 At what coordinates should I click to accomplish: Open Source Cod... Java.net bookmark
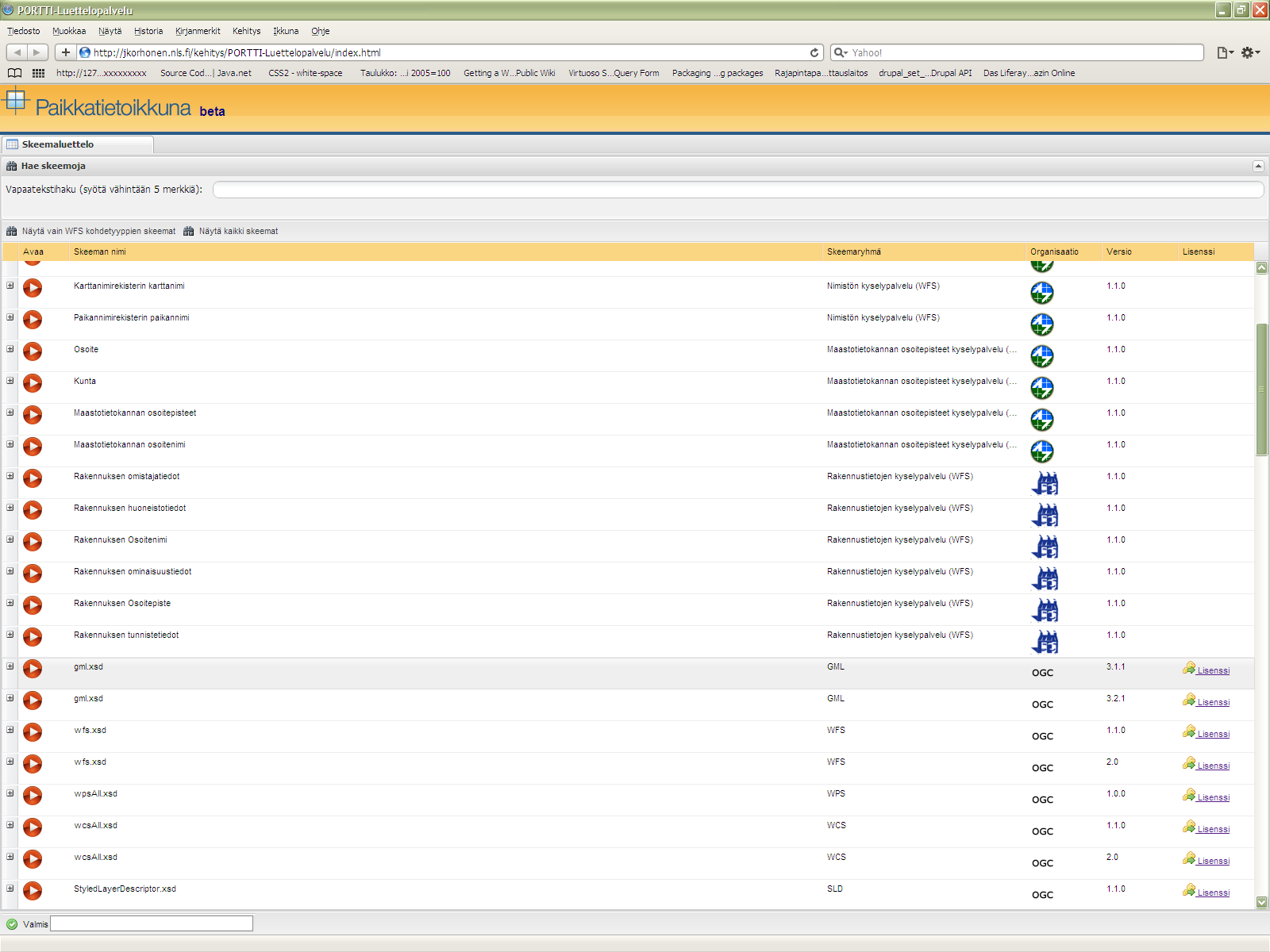point(206,73)
